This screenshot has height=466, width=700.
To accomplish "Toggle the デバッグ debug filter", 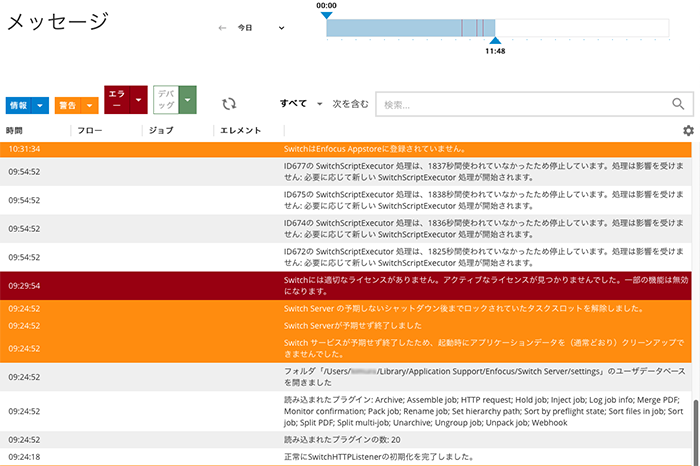I will [x=166, y=100].
